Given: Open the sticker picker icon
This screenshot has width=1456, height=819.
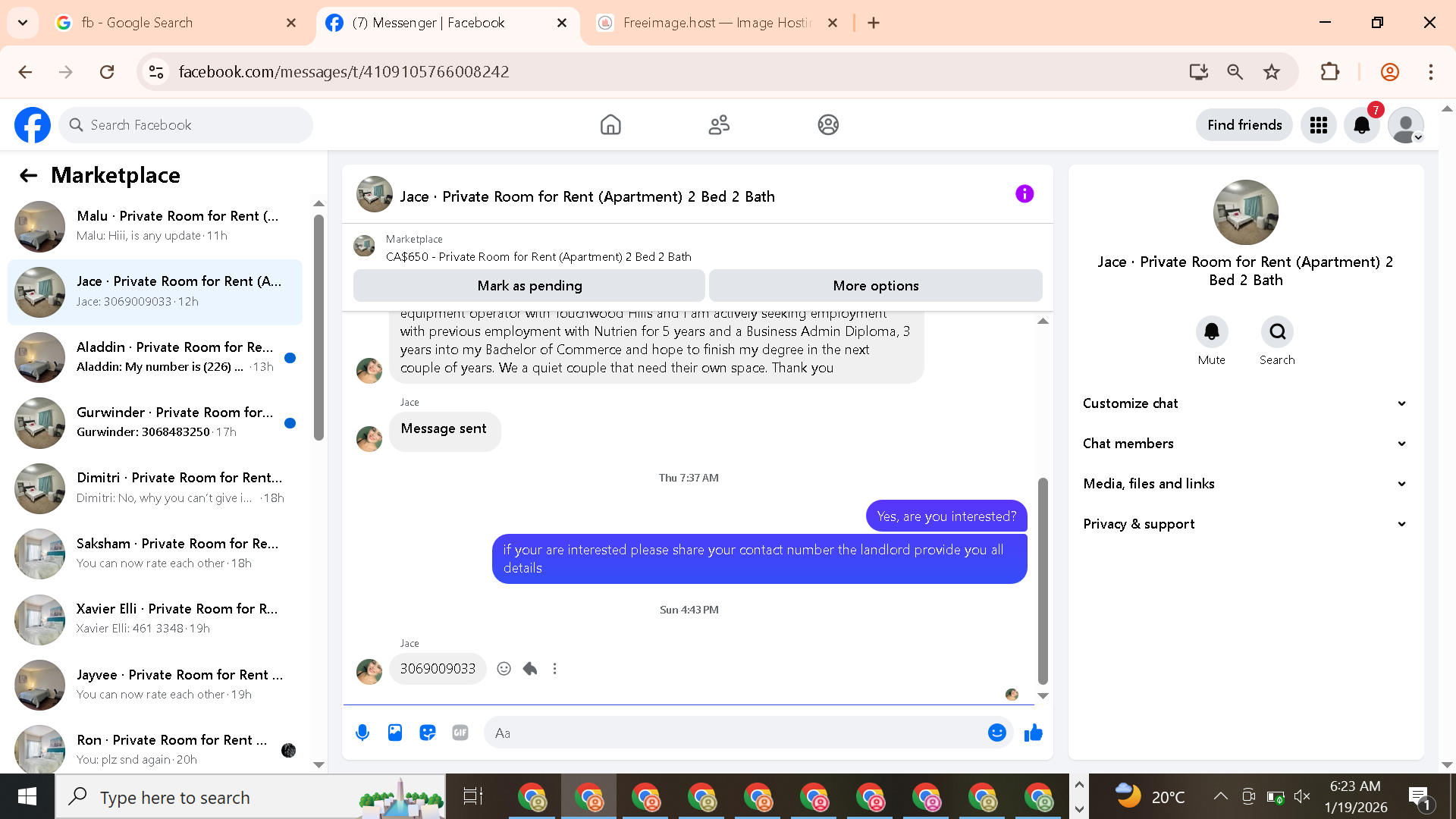Looking at the screenshot, I should click(428, 733).
